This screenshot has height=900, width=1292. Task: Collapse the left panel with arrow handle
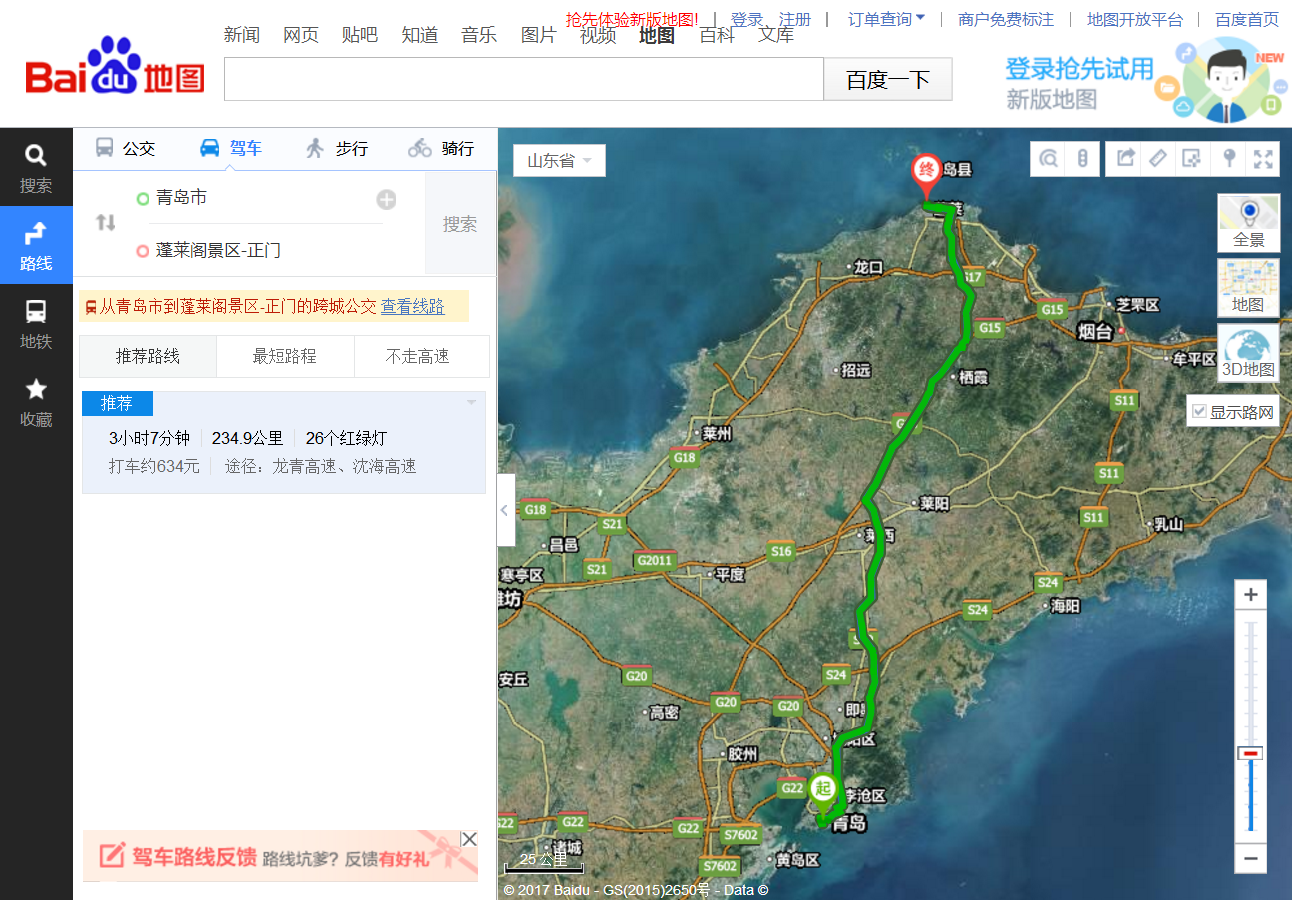tap(505, 510)
